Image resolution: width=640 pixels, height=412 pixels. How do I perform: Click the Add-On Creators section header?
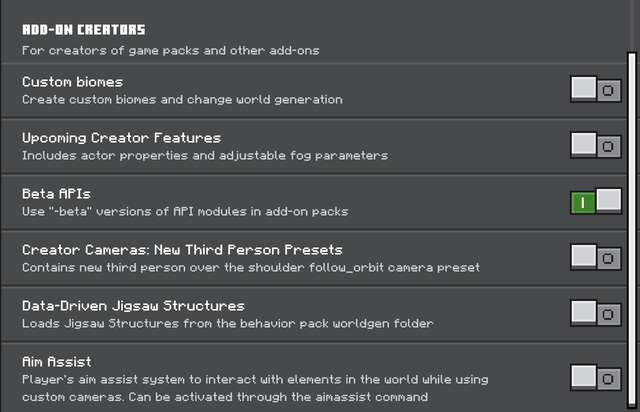(83, 30)
